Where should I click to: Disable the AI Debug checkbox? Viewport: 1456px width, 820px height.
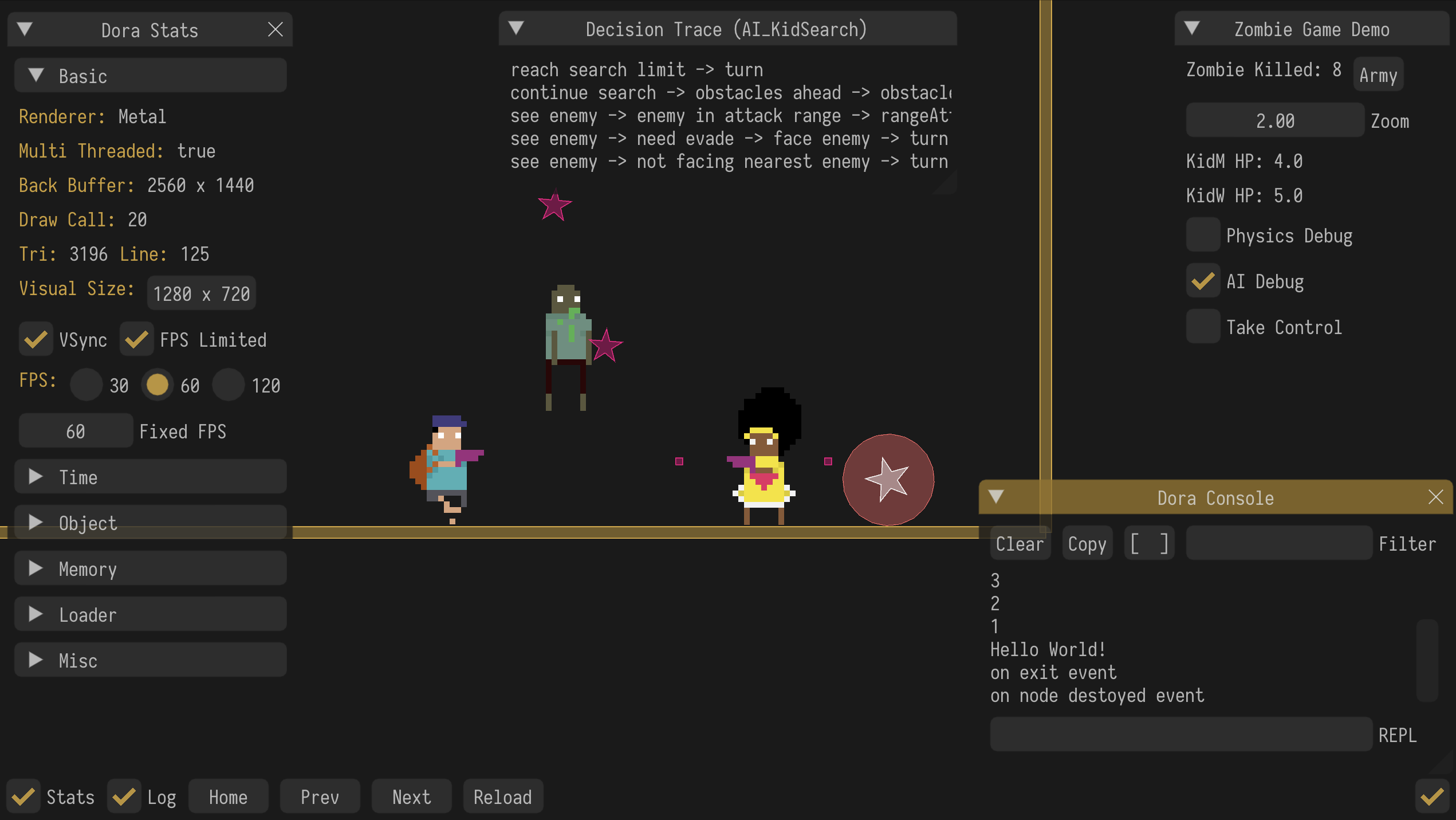coord(1203,281)
